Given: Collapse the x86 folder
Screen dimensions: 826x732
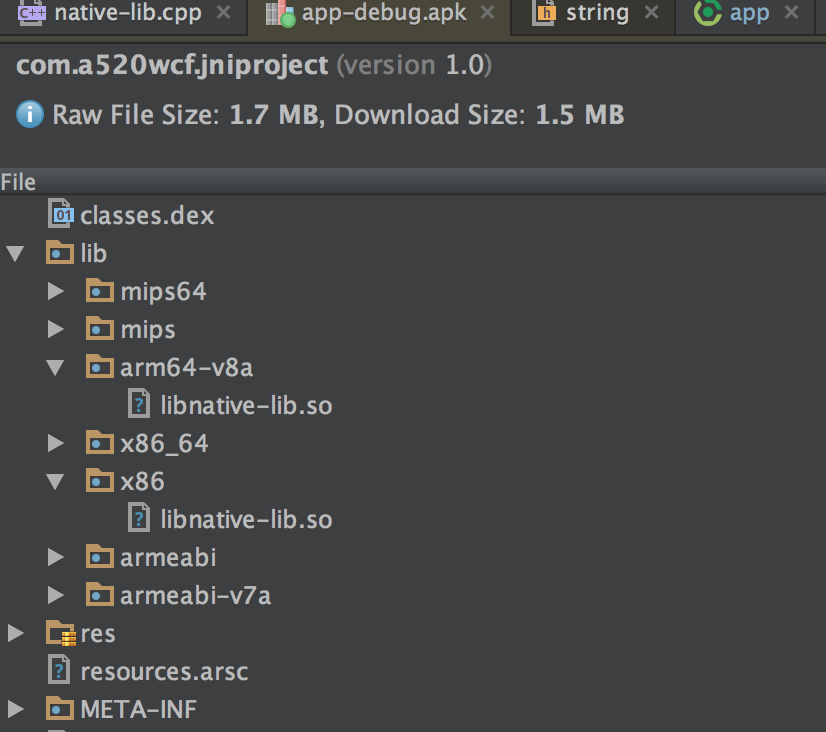Looking at the screenshot, I should [56, 482].
